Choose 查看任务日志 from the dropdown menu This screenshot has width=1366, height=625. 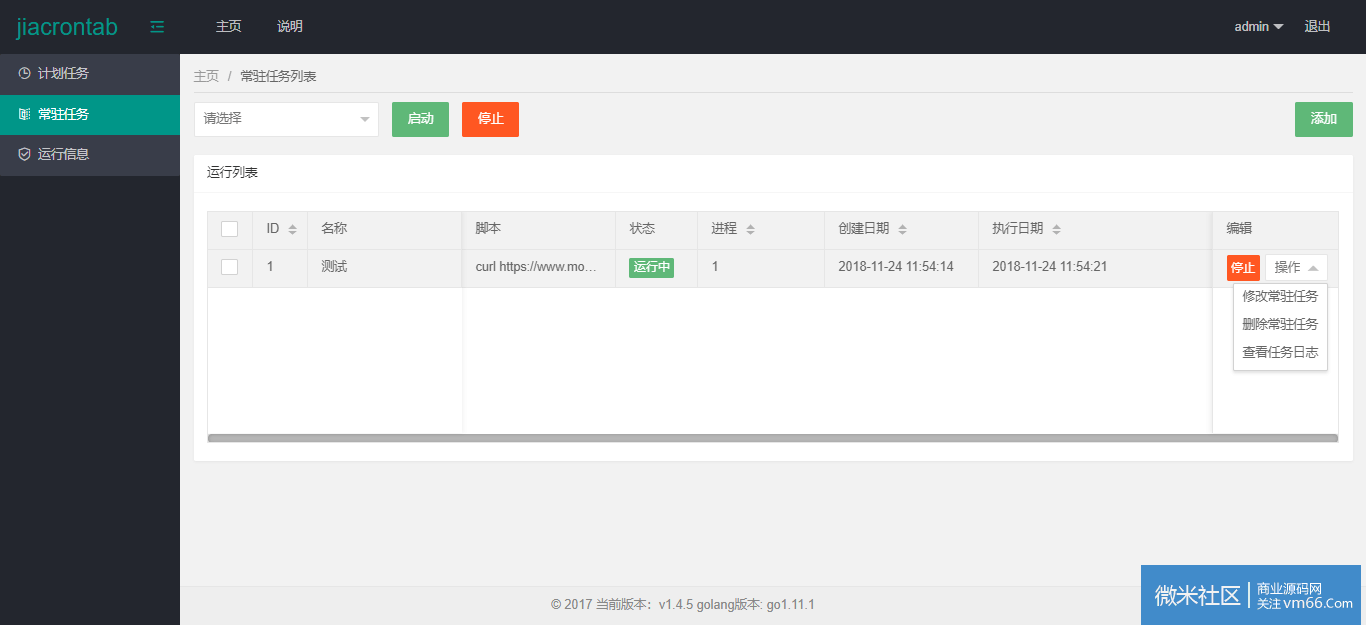tap(1280, 352)
